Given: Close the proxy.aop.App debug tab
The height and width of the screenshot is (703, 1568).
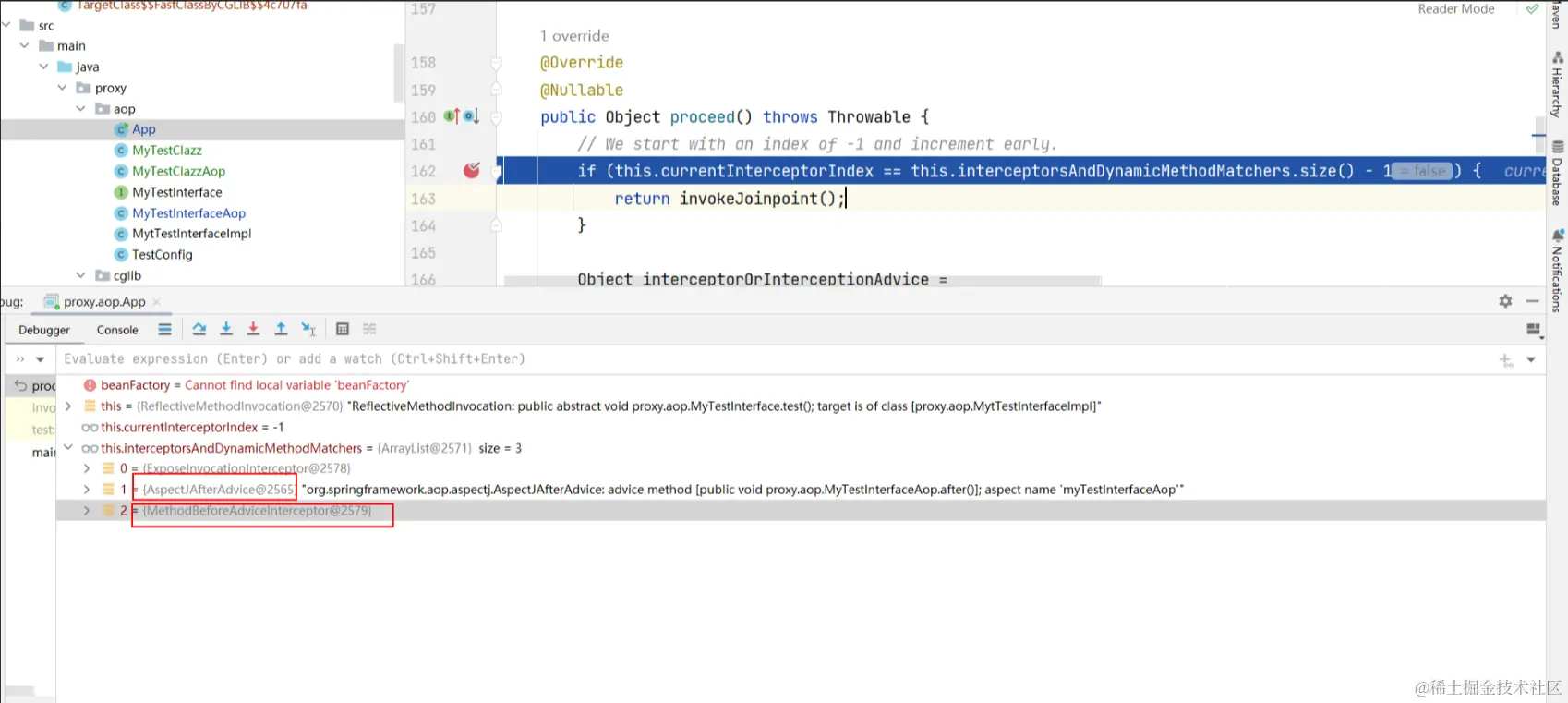Looking at the screenshot, I should click(x=156, y=301).
